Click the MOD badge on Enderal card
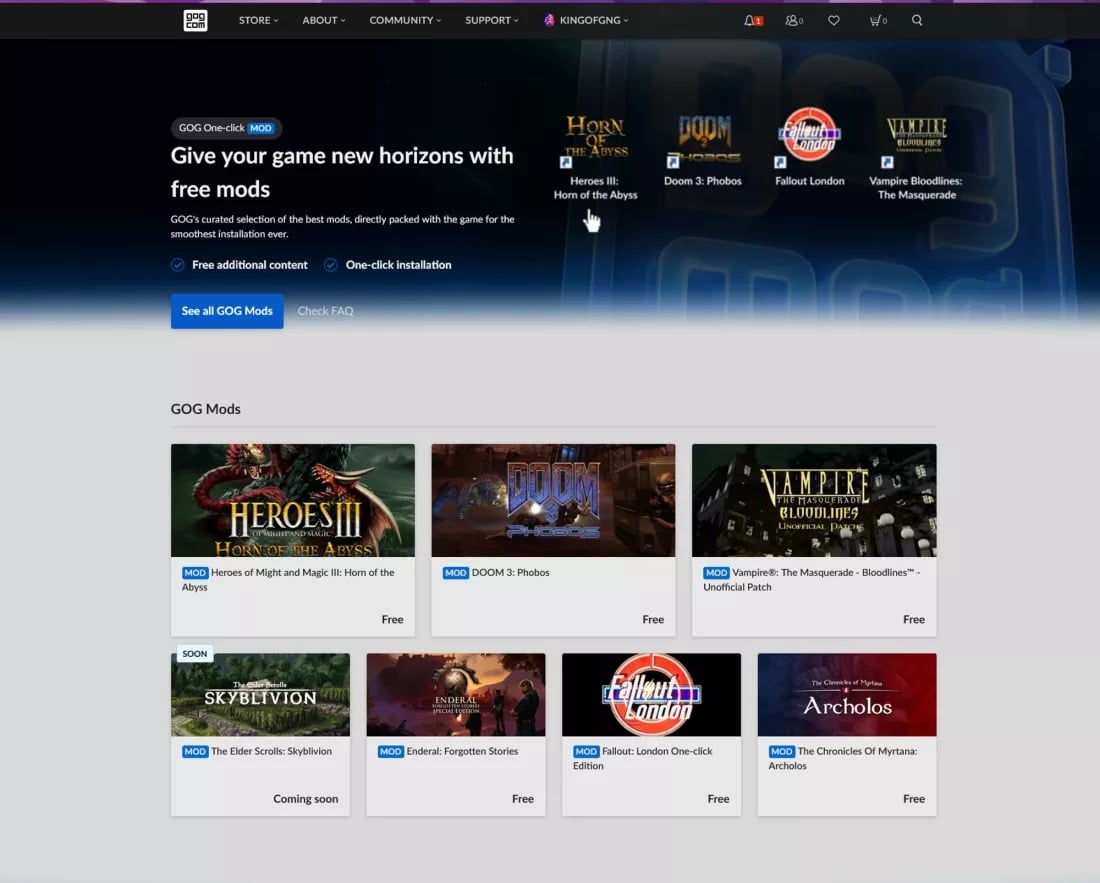Viewport: 1100px width, 883px height. [391, 752]
